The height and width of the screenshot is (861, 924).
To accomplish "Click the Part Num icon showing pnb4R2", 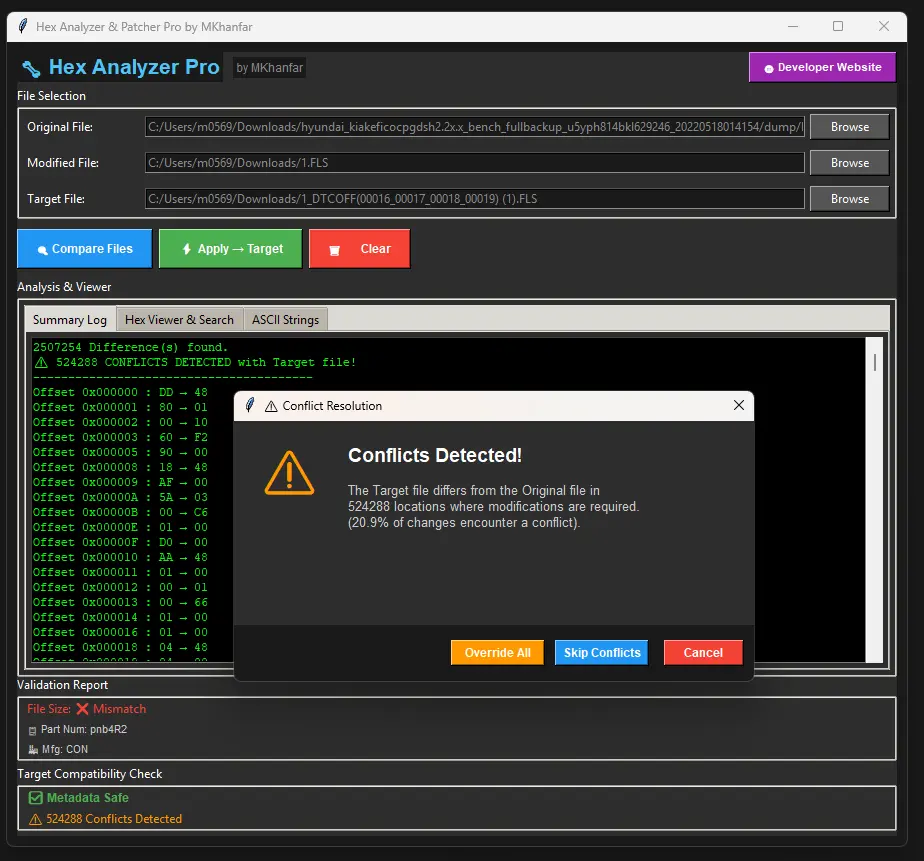I will pyautogui.click(x=34, y=729).
